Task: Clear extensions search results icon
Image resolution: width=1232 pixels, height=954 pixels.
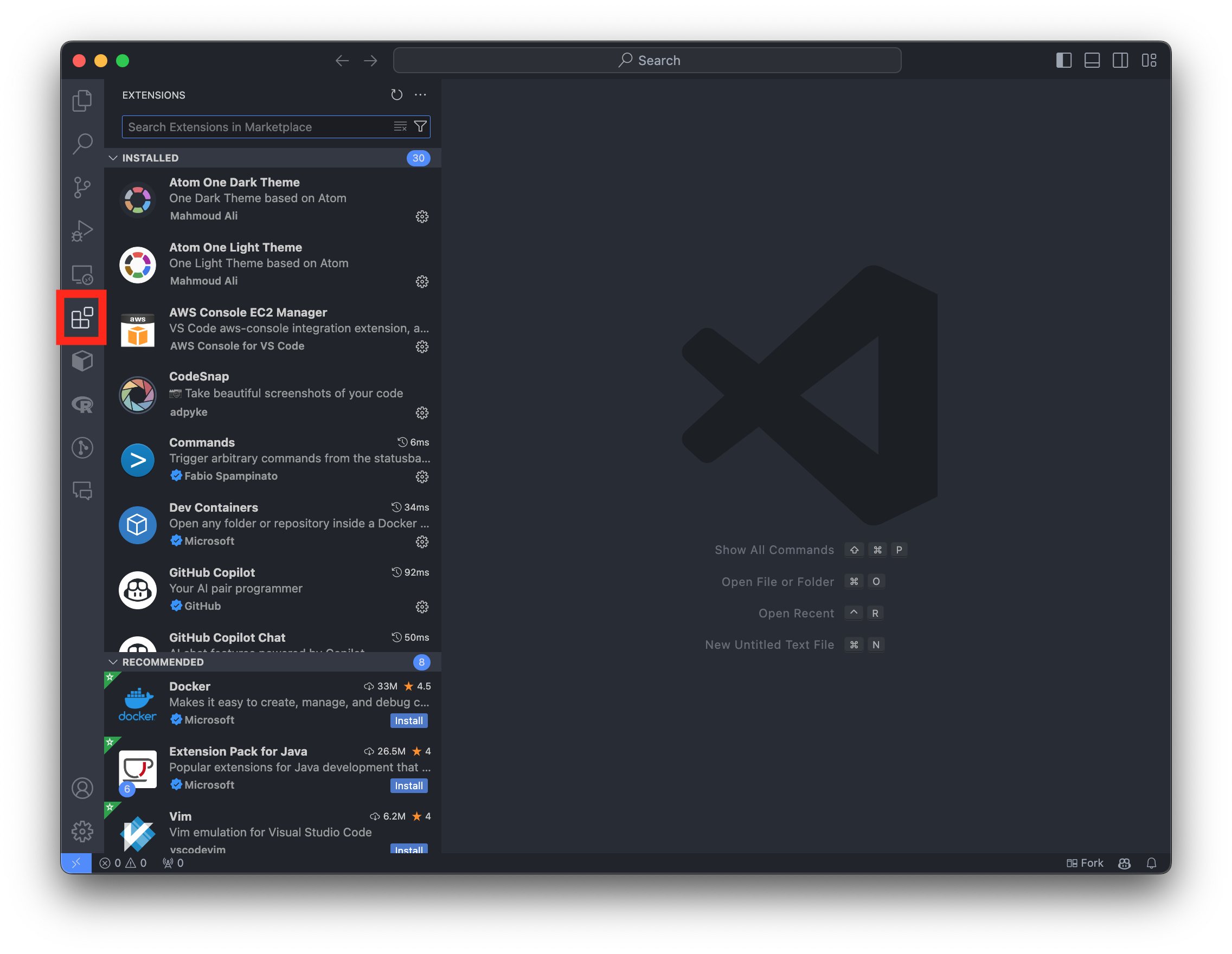Action: 400,127
